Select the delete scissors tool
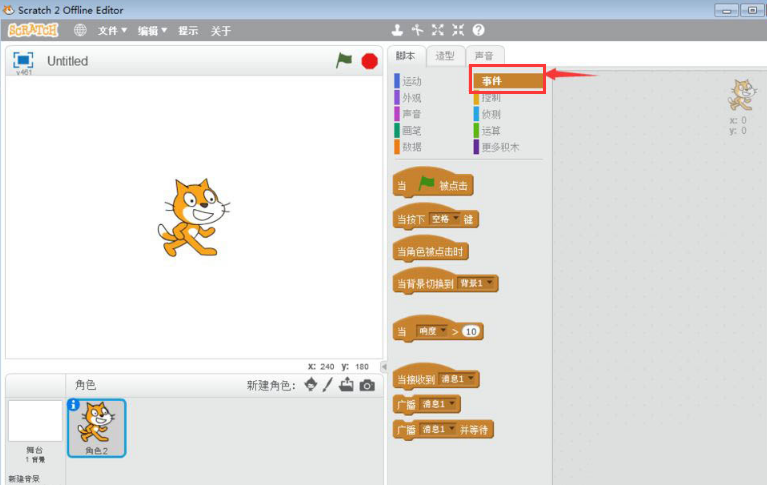The image size is (767, 485). click(x=417, y=30)
